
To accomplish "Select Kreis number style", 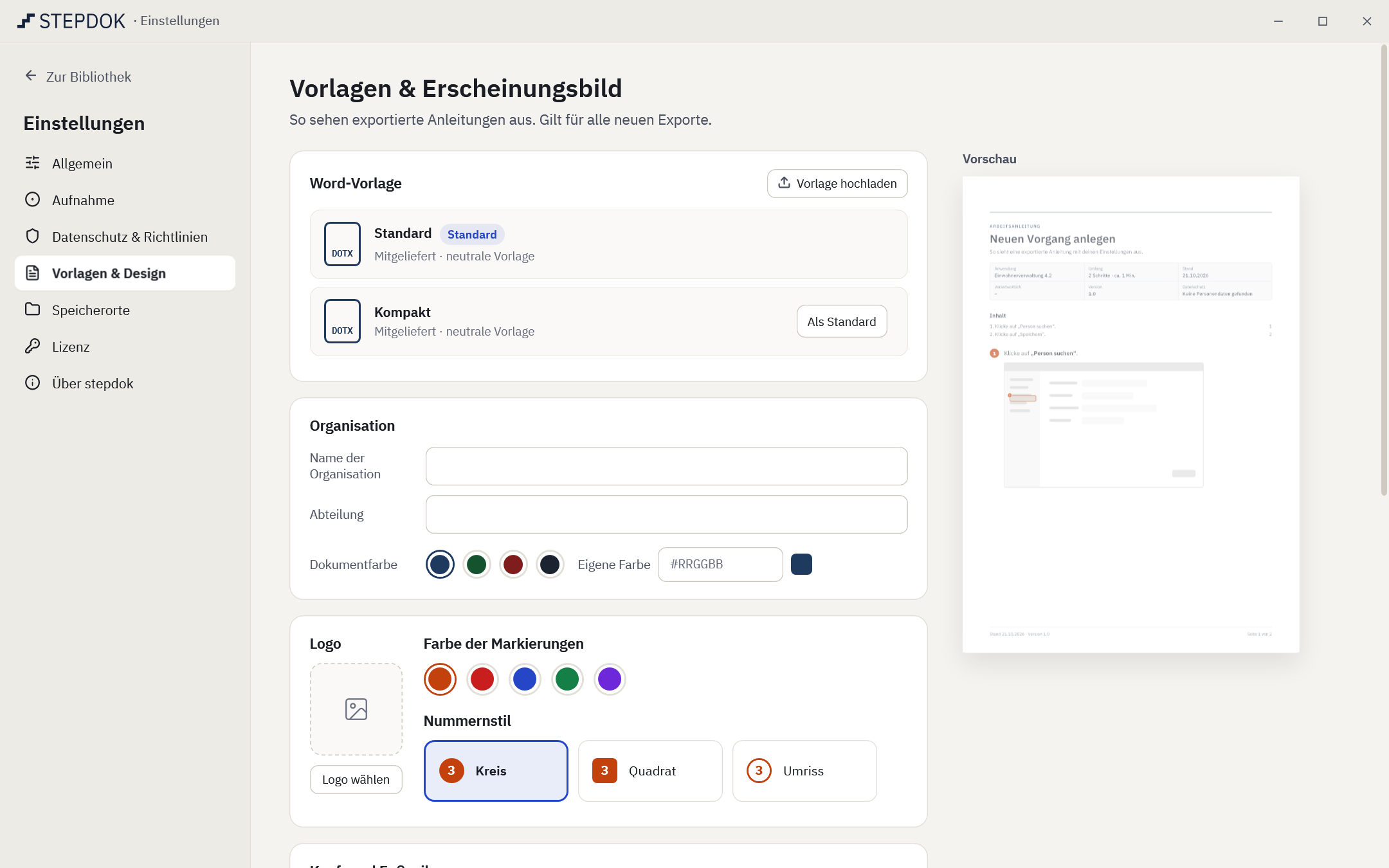I will point(496,771).
